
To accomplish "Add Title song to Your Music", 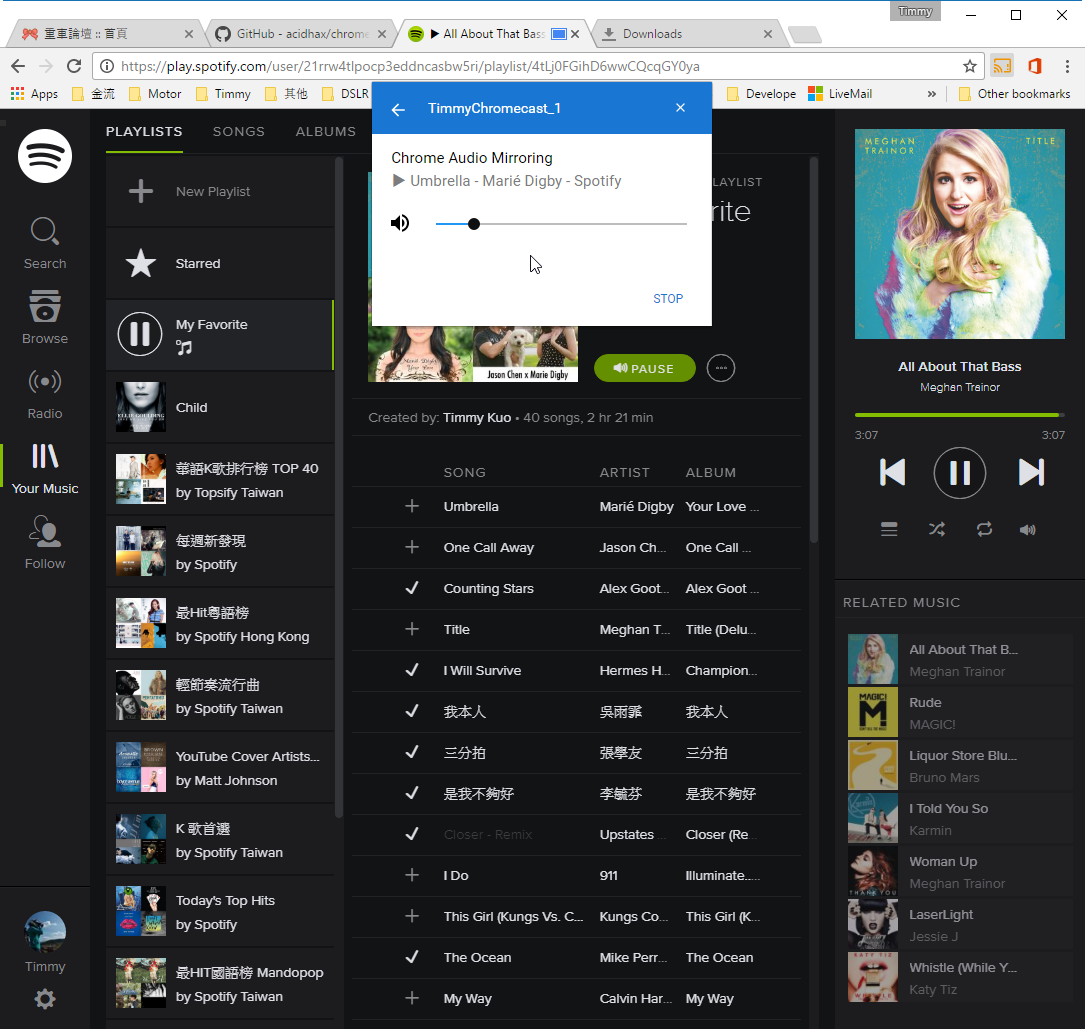I will click(412, 628).
